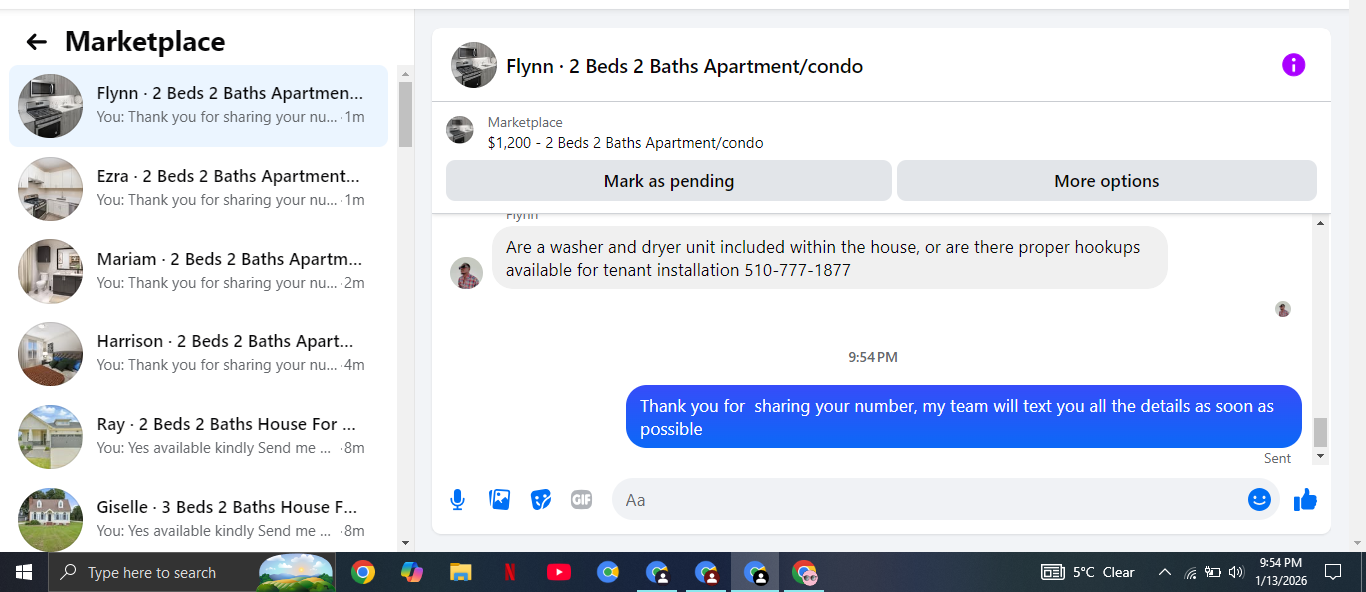Open the GIF picker icon
Screen dimensions: 1366x592
(582, 499)
